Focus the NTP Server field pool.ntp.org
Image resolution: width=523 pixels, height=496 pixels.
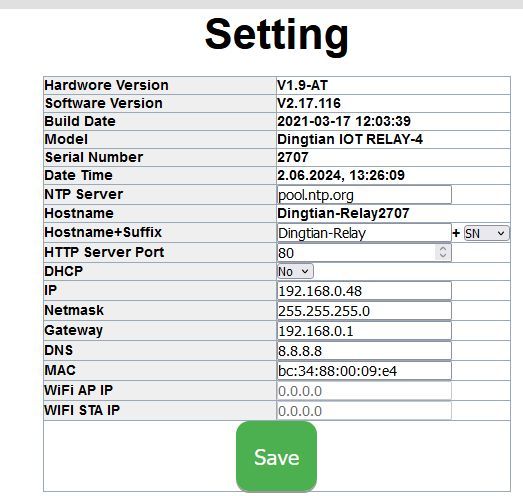[x=364, y=195]
